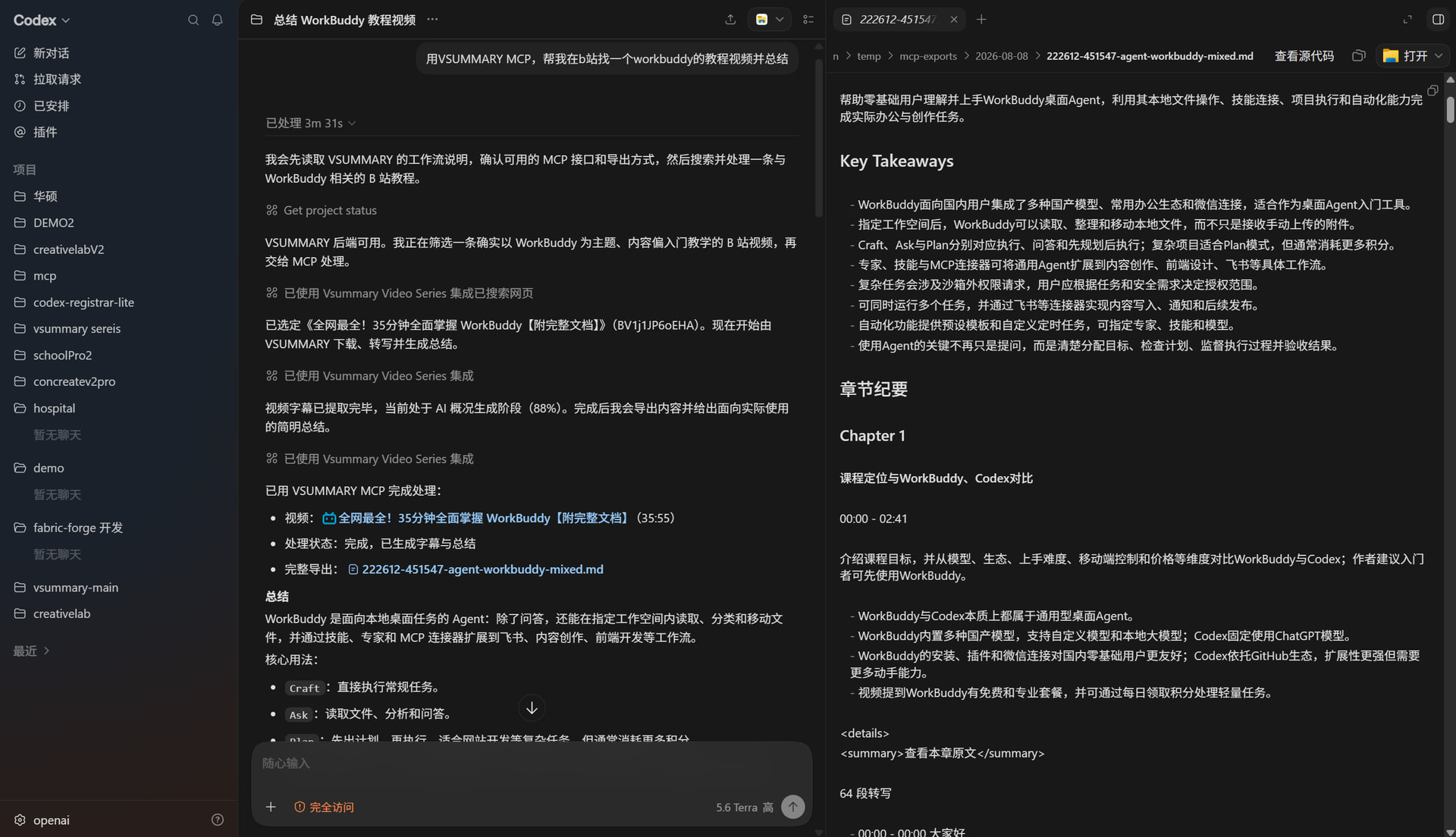The height and width of the screenshot is (837, 1456).
Task: Open step 已使用 Vsummary Video Series 集成已搜索网页
Action: 400,293
